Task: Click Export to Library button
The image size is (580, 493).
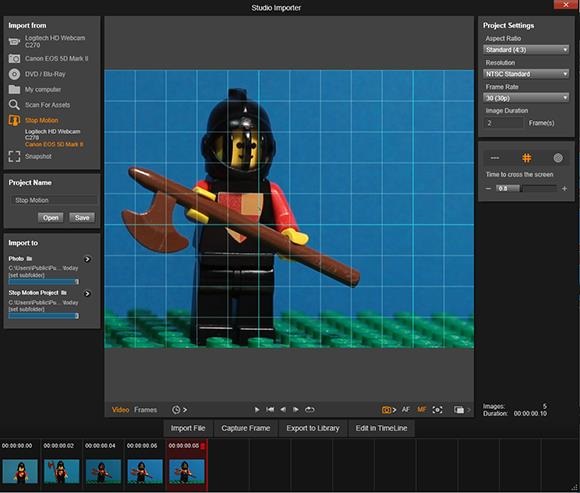Action: coord(313,428)
